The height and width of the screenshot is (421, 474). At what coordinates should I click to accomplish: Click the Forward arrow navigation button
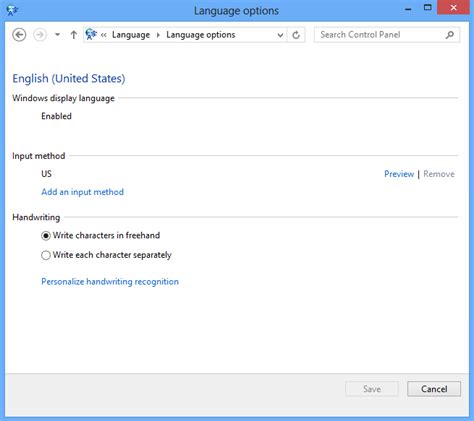[40, 35]
